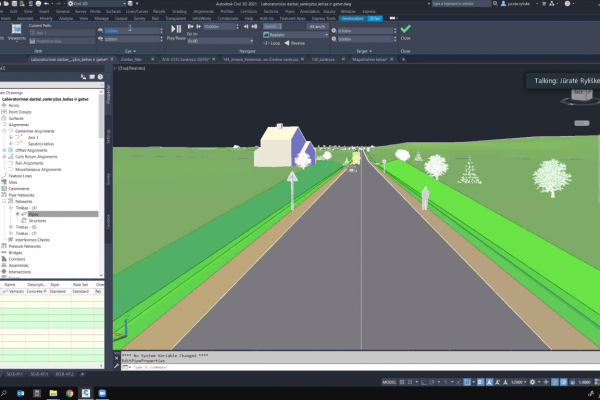The image size is (600, 400).
Task: Open the Civil 3D workspace dropdown
Action: point(97,4)
